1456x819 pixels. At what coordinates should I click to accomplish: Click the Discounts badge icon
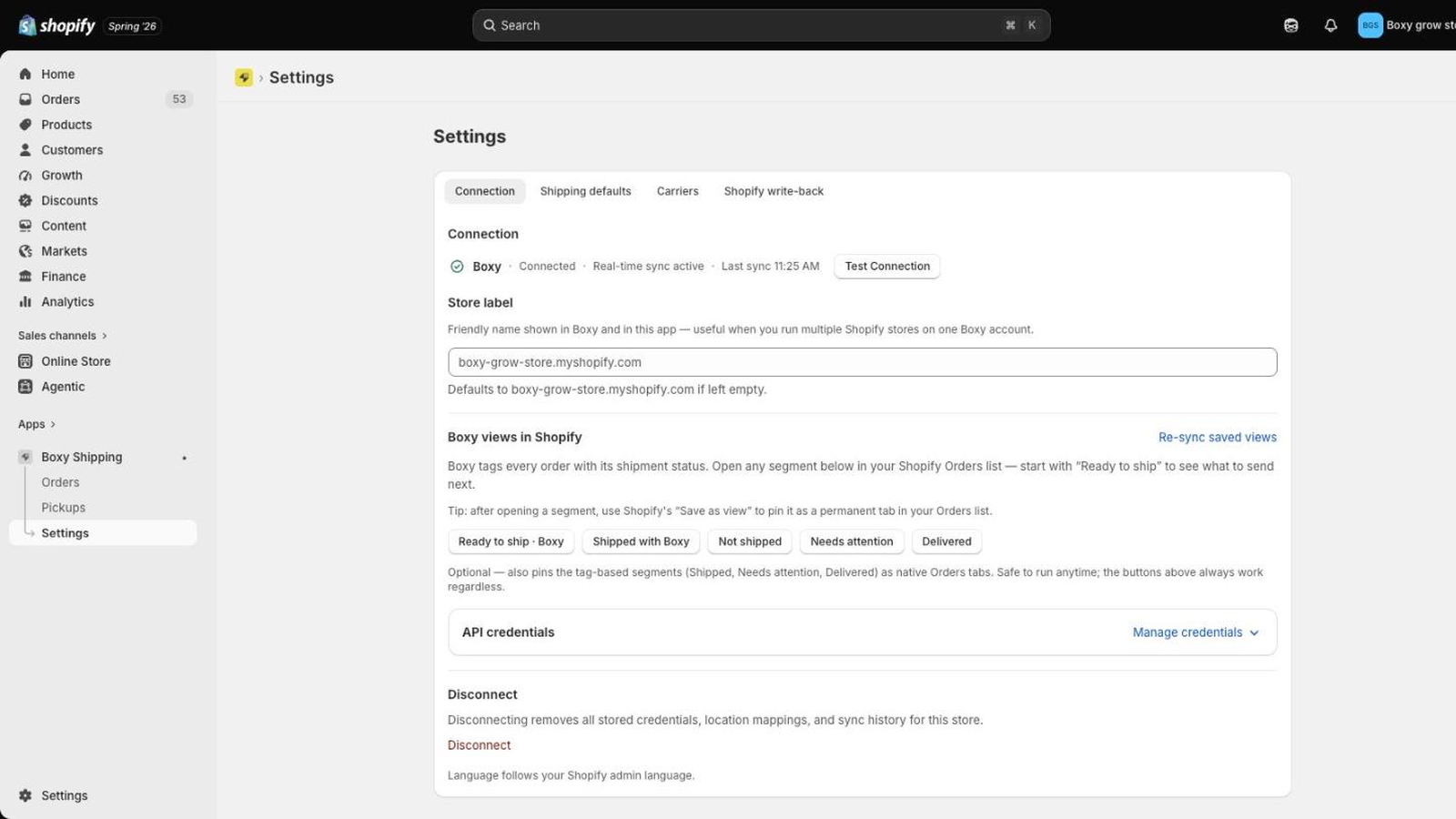pos(25,200)
